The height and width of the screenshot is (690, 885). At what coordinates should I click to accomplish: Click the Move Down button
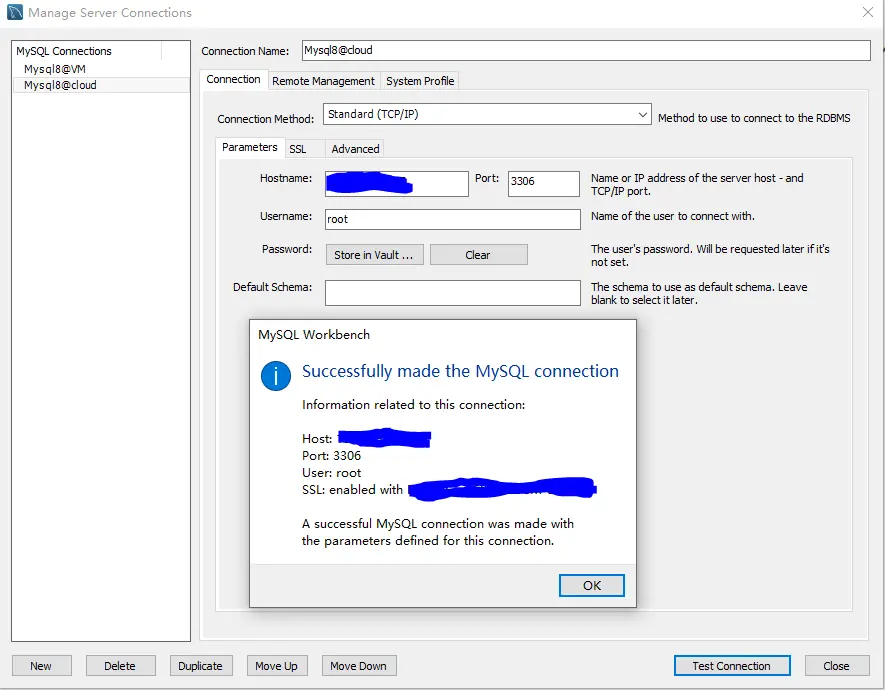(358, 666)
